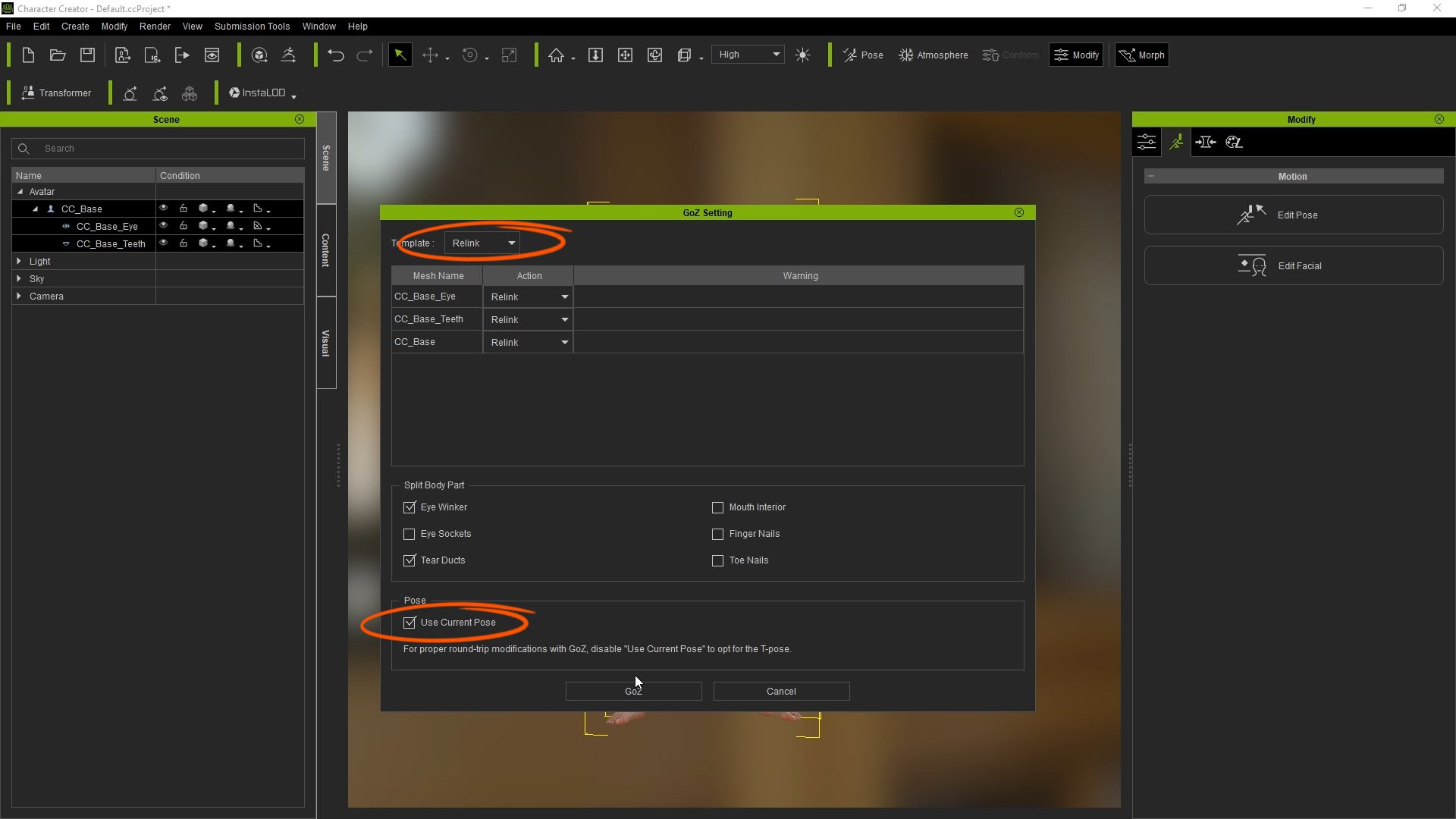
Task: Enable the Mouth Interior checkbox
Action: (x=717, y=507)
